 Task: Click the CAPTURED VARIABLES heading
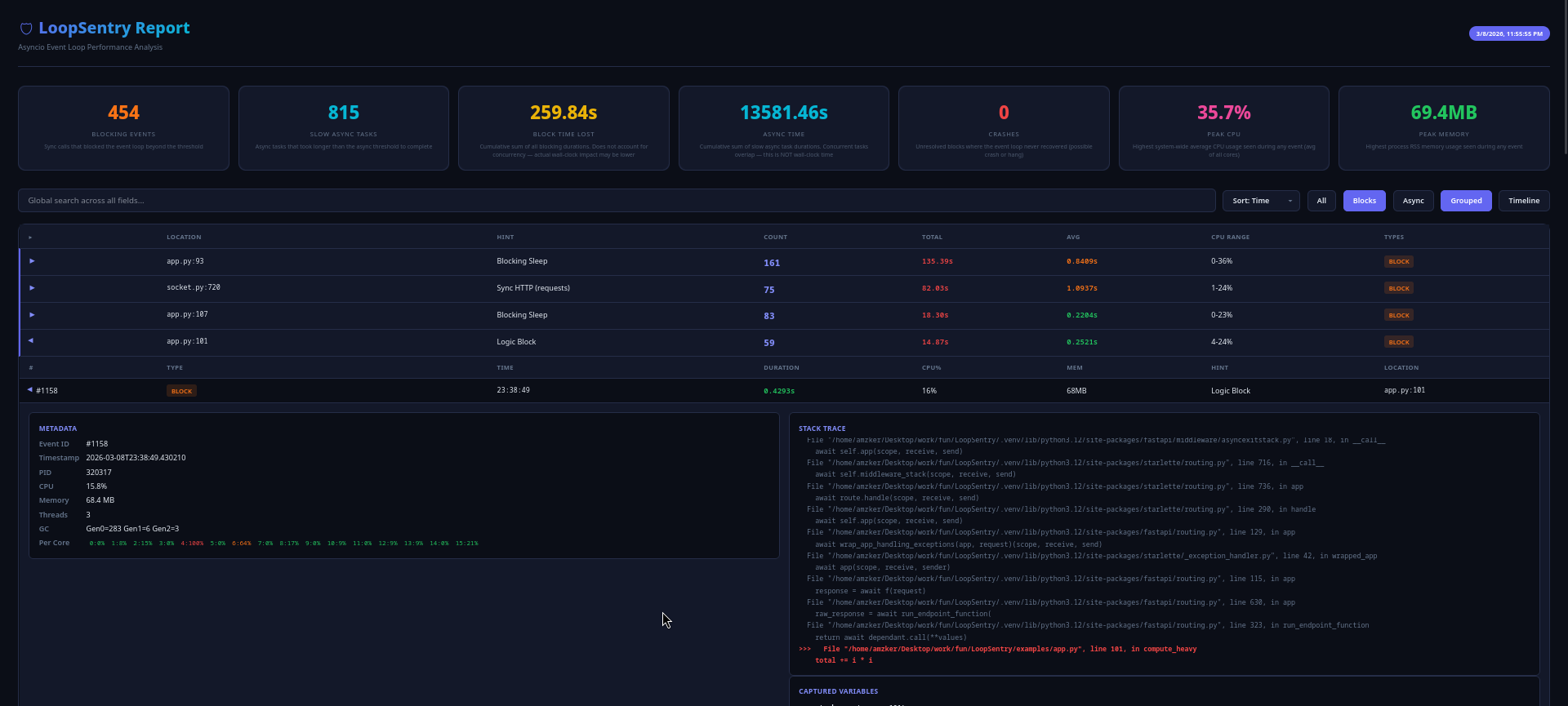(839, 691)
